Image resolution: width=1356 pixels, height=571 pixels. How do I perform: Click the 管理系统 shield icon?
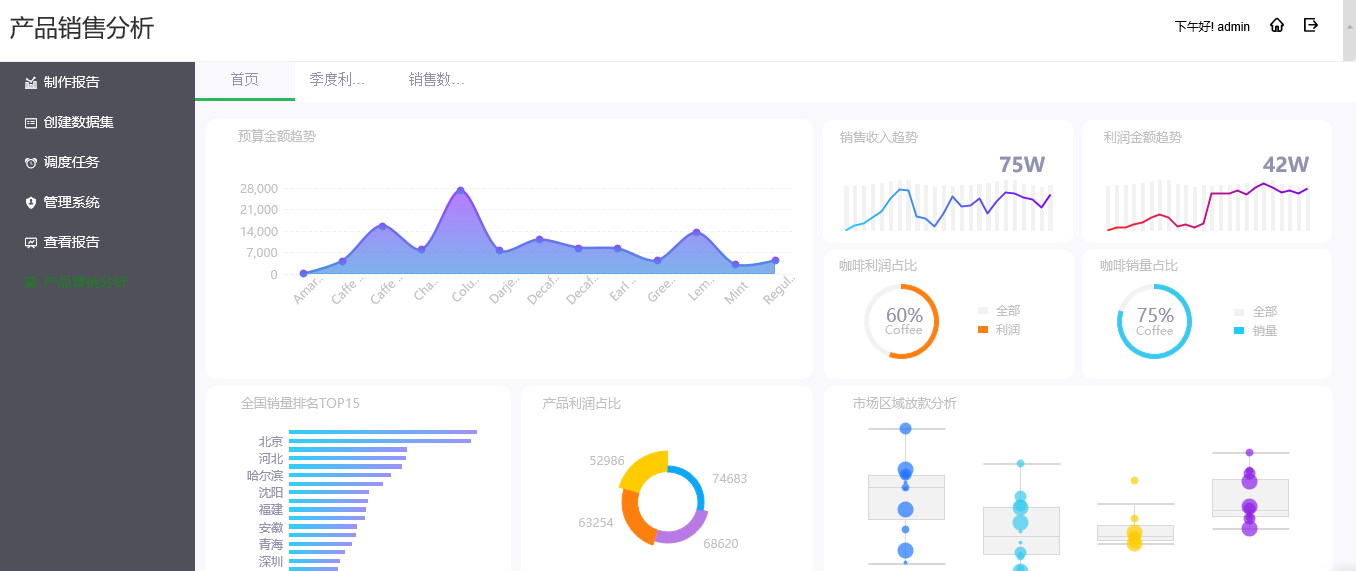coord(31,202)
